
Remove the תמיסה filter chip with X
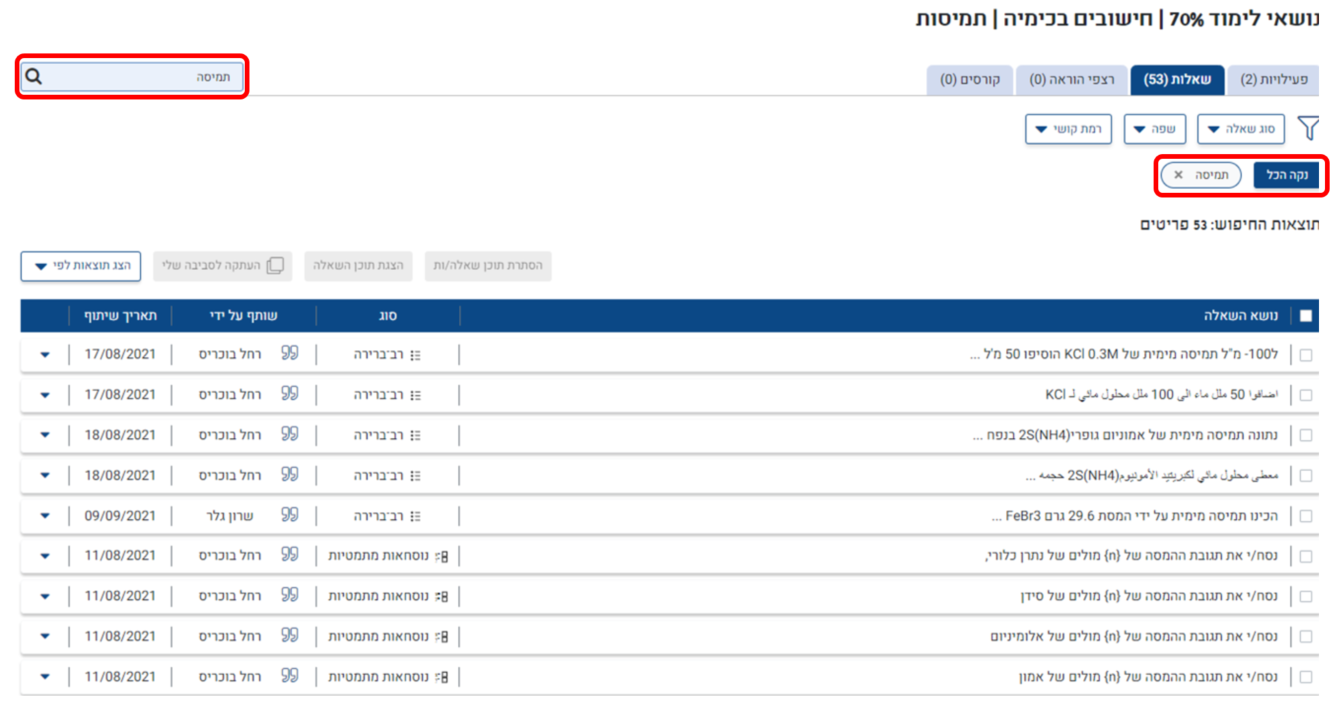pos(1178,175)
